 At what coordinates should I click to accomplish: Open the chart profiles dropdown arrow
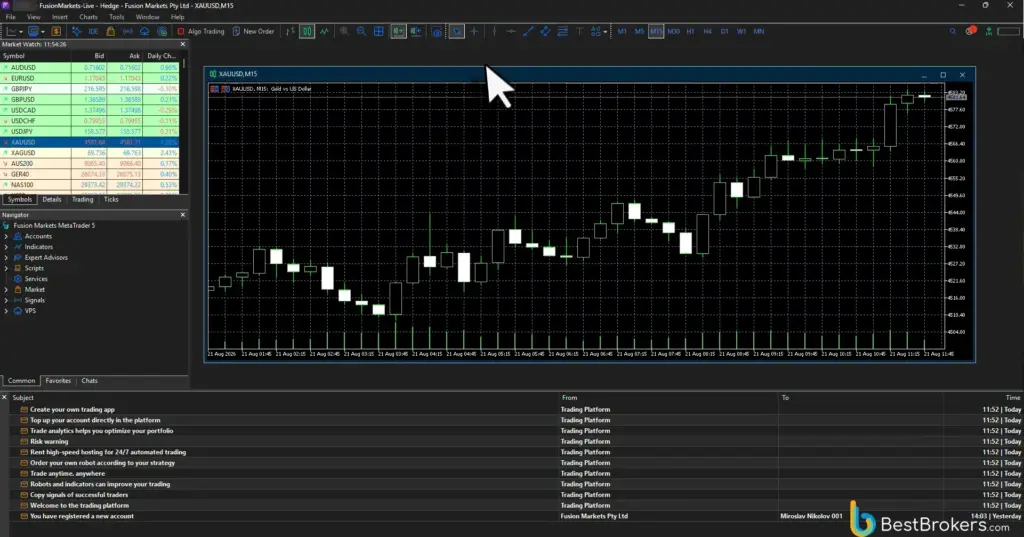(43, 31)
